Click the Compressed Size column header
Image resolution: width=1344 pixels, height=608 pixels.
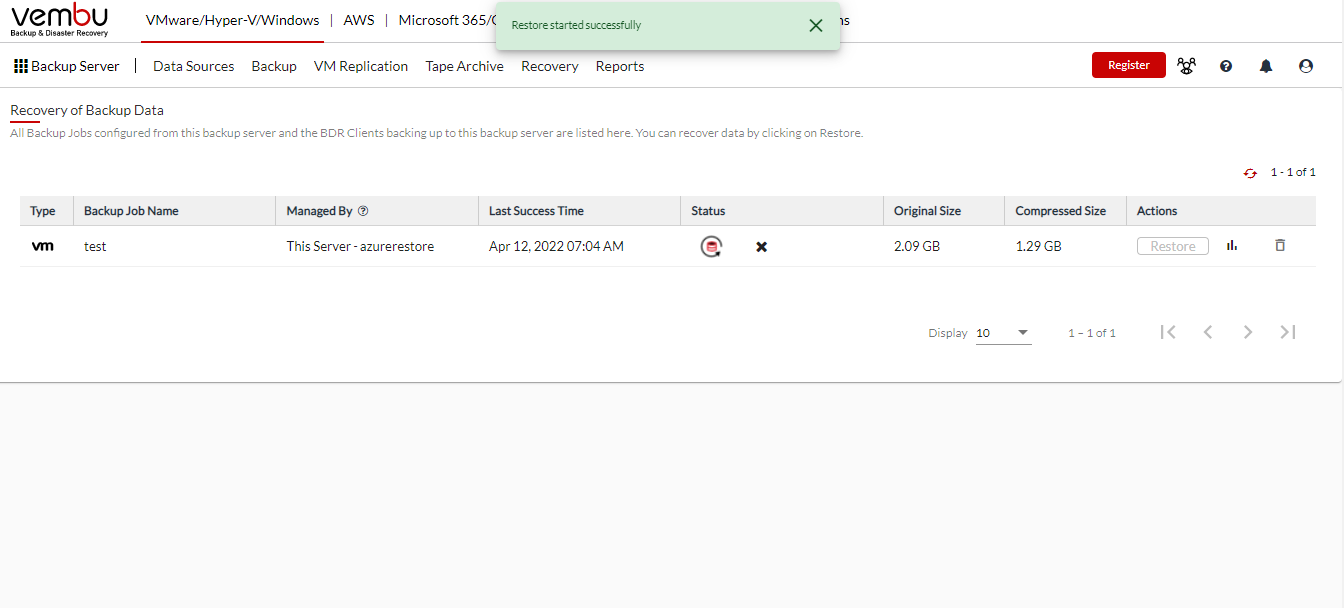(1060, 211)
